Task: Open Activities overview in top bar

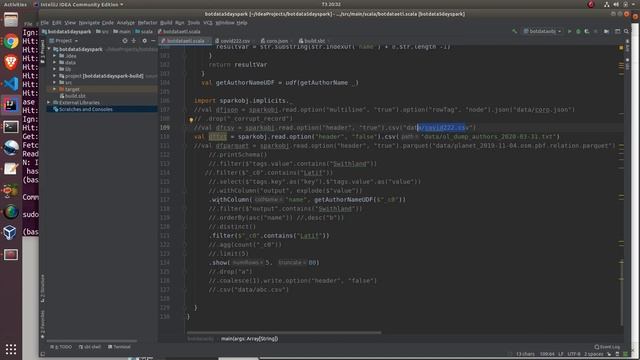Action: tap(15, 4)
